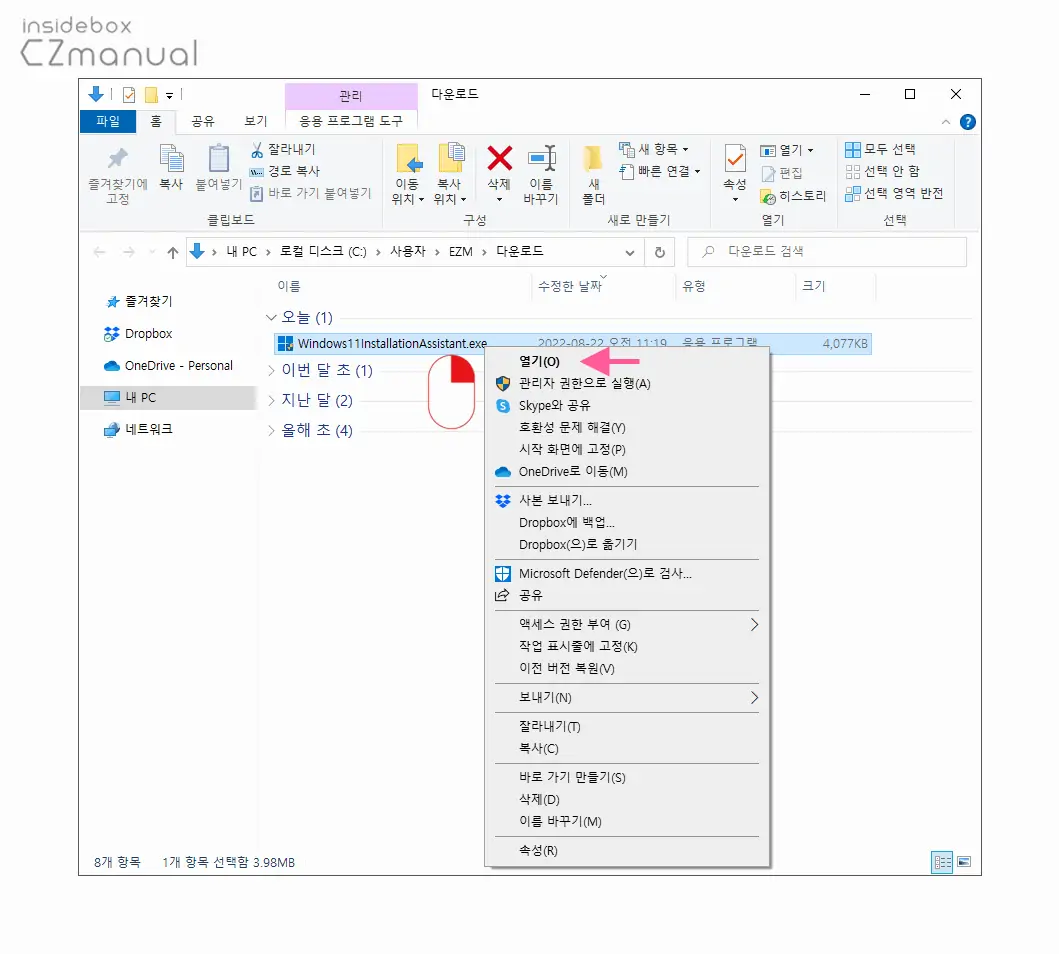Image resolution: width=1059 pixels, height=954 pixels.
Task: Click 편집 edit in ribbon
Action: pos(781,173)
